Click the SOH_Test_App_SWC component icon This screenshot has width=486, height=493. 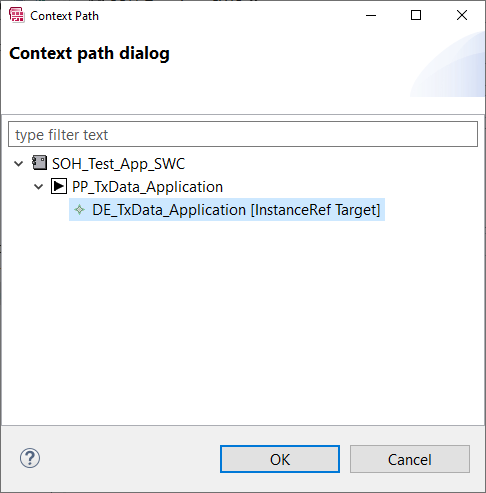tap(39, 163)
